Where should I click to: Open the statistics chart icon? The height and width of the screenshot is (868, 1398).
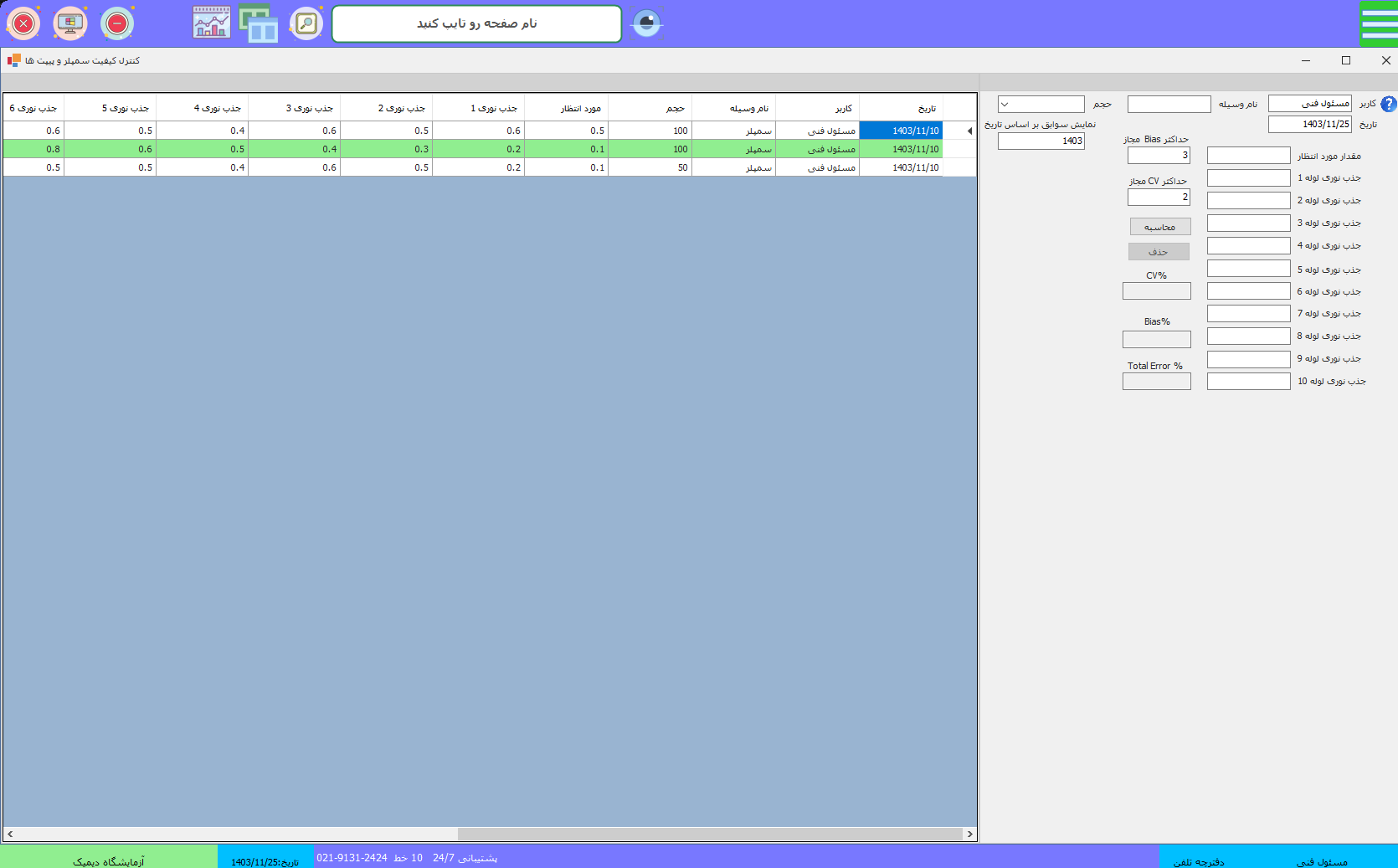point(211,23)
